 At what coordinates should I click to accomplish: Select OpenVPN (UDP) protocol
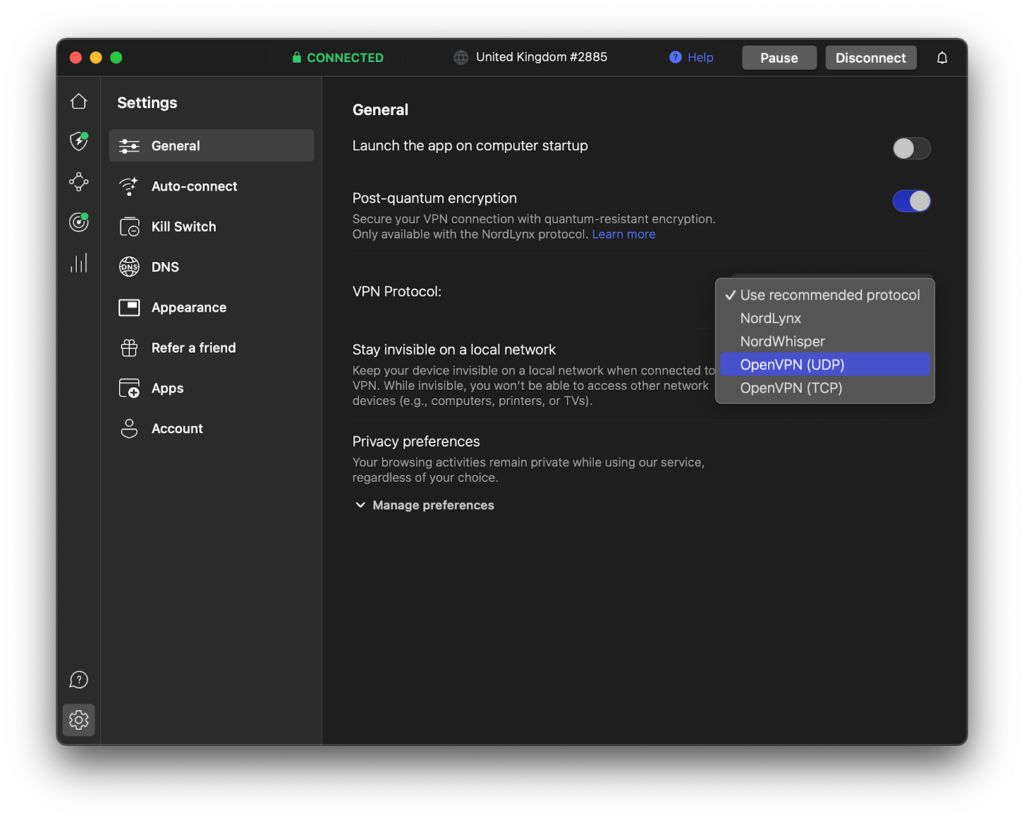point(825,364)
